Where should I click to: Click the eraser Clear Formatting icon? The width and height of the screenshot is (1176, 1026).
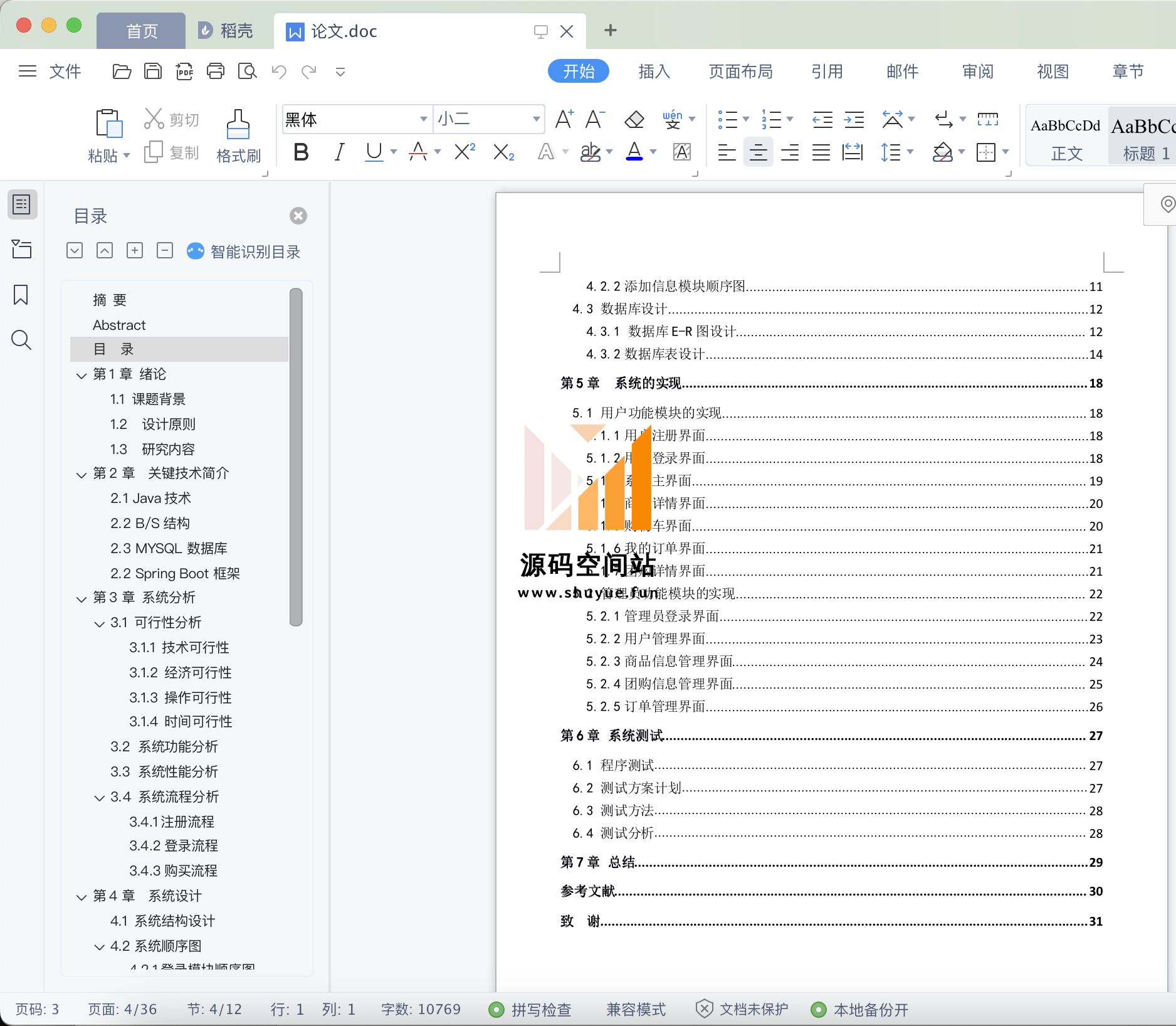click(x=634, y=119)
